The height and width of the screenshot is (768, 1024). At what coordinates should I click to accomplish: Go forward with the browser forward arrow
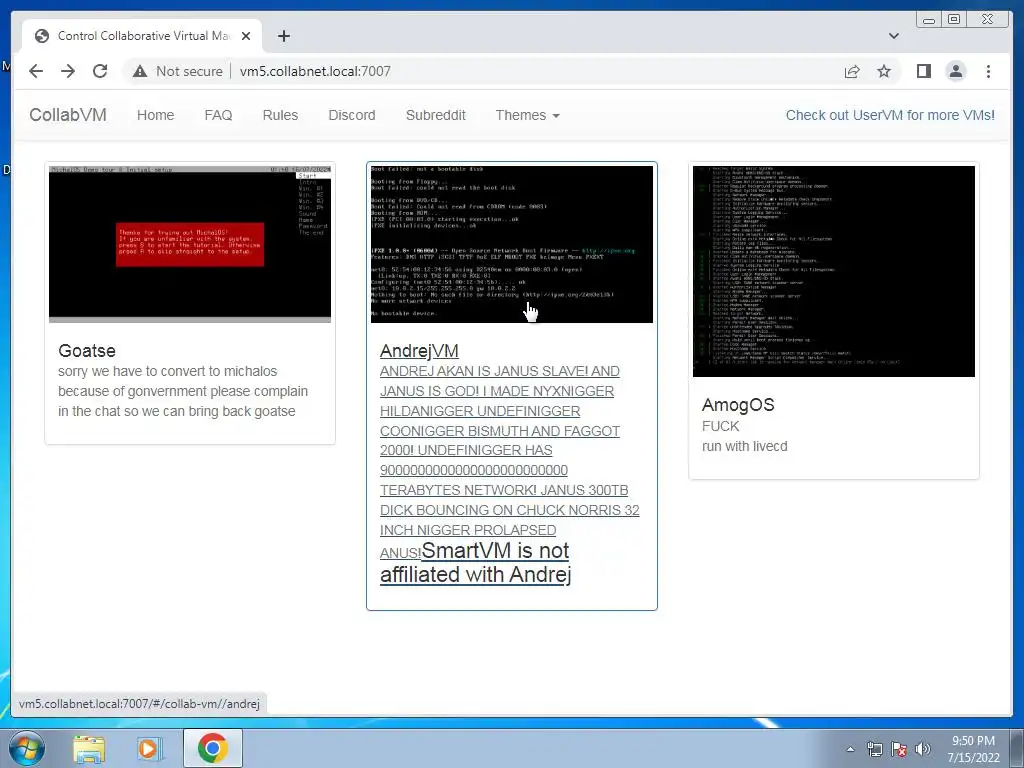pyautogui.click(x=68, y=71)
